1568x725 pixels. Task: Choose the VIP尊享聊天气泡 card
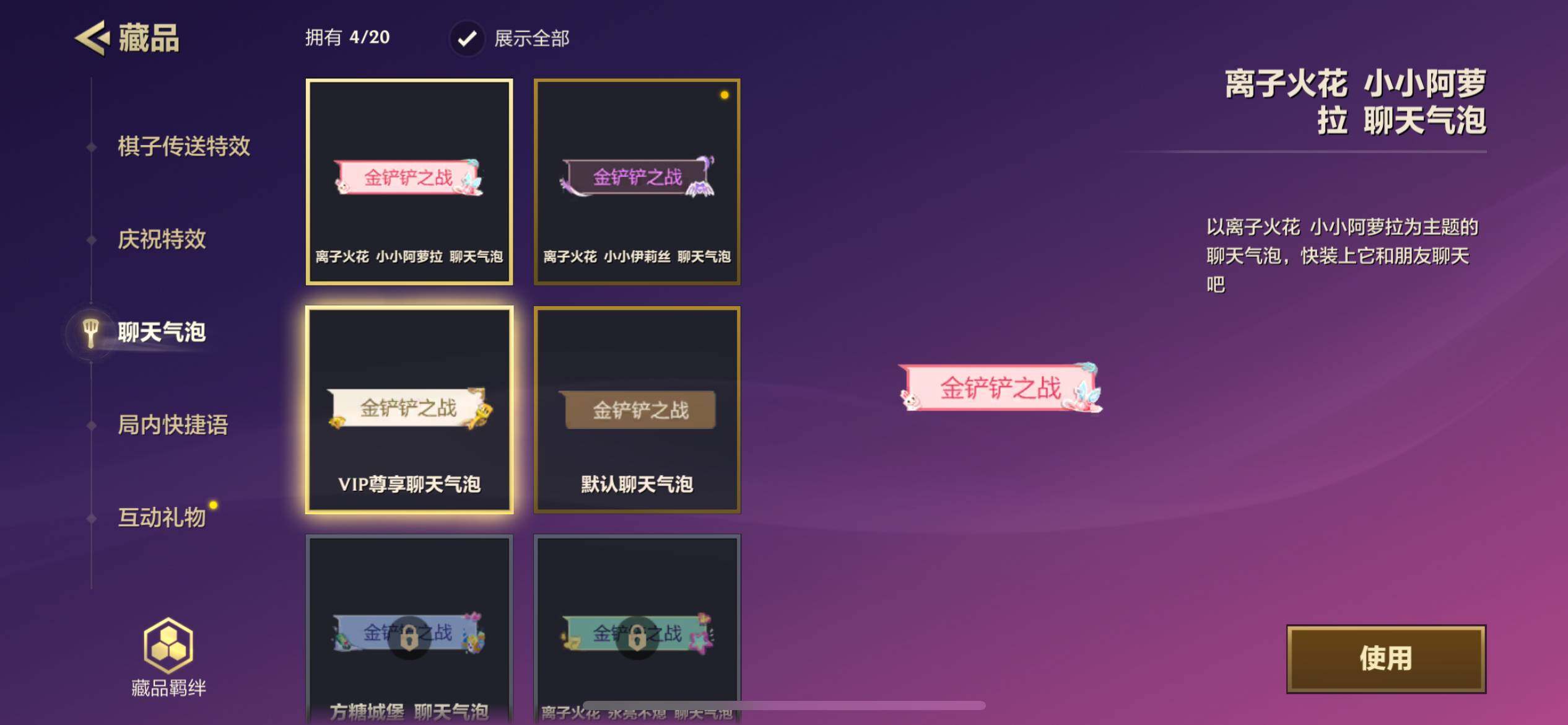409,410
